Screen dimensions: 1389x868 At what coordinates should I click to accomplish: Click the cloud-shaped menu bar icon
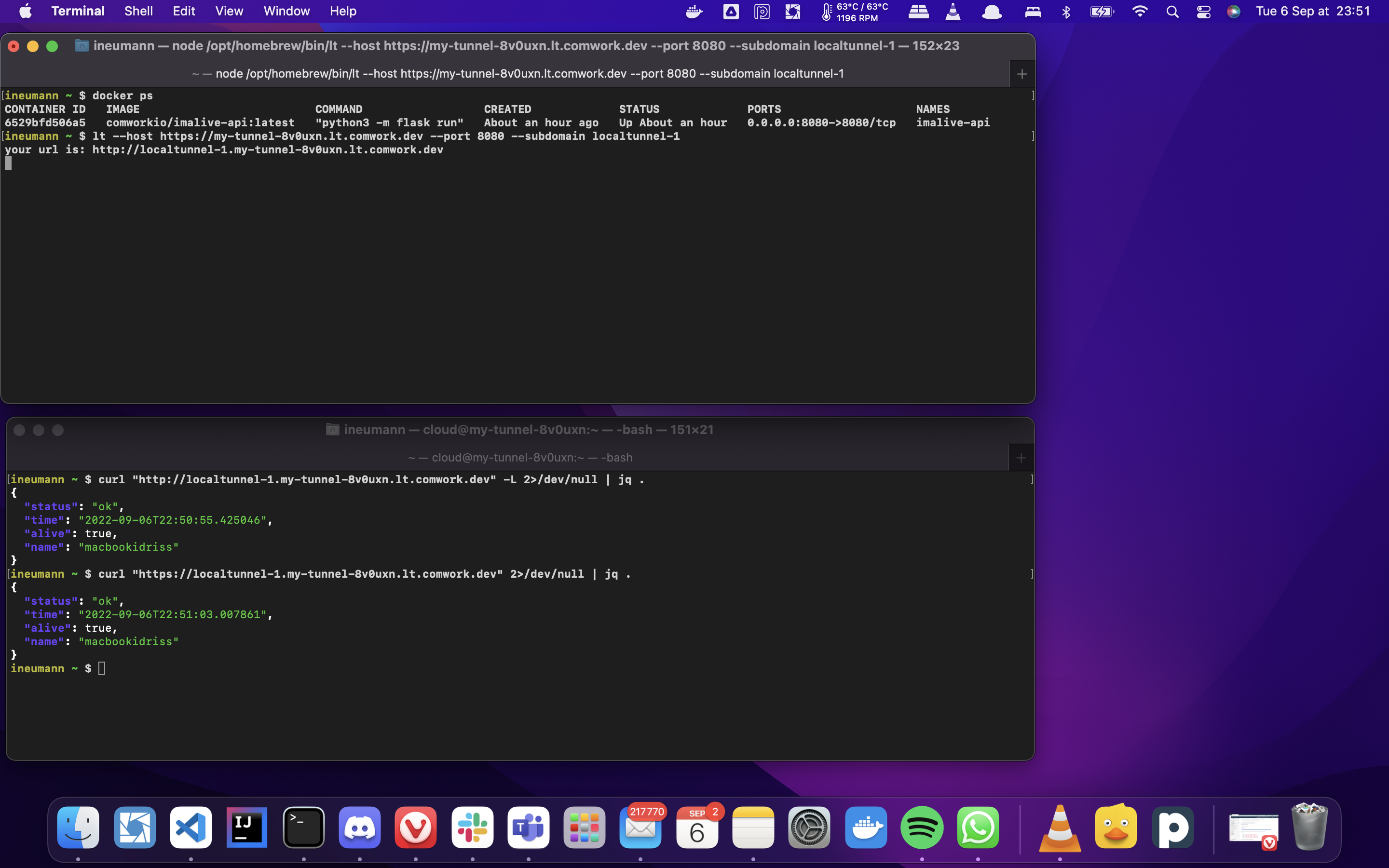tap(991, 12)
